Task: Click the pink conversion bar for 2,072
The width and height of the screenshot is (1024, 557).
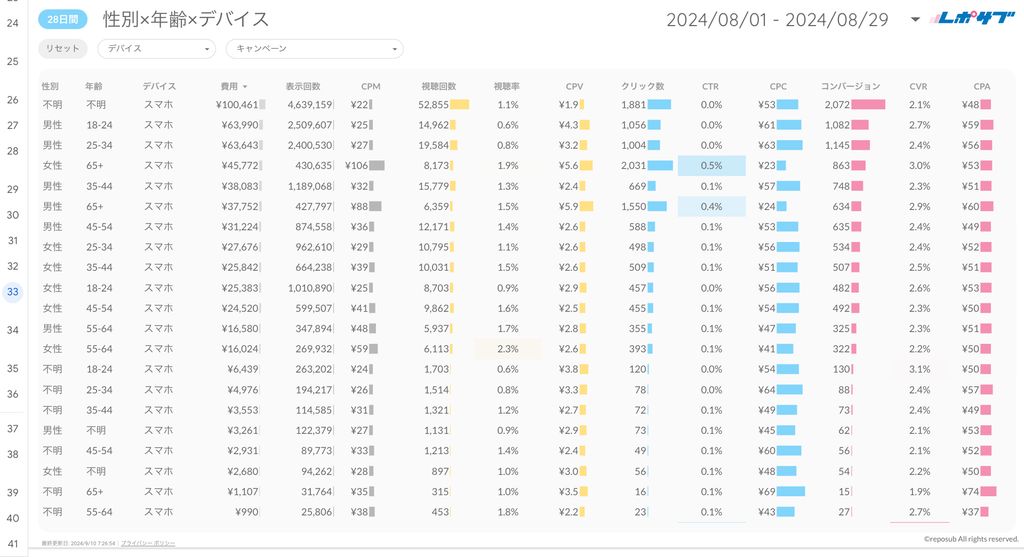Action: click(868, 105)
